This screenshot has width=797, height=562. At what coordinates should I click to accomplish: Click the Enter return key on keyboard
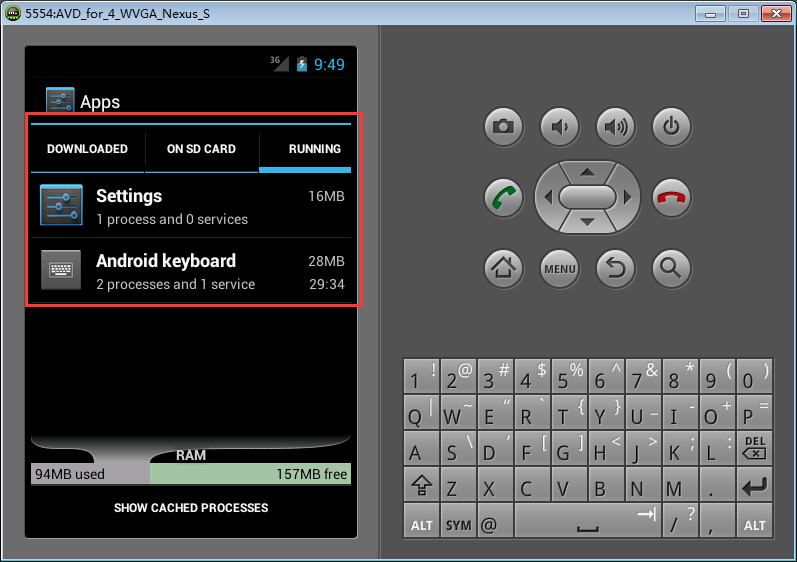pos(754,485)
